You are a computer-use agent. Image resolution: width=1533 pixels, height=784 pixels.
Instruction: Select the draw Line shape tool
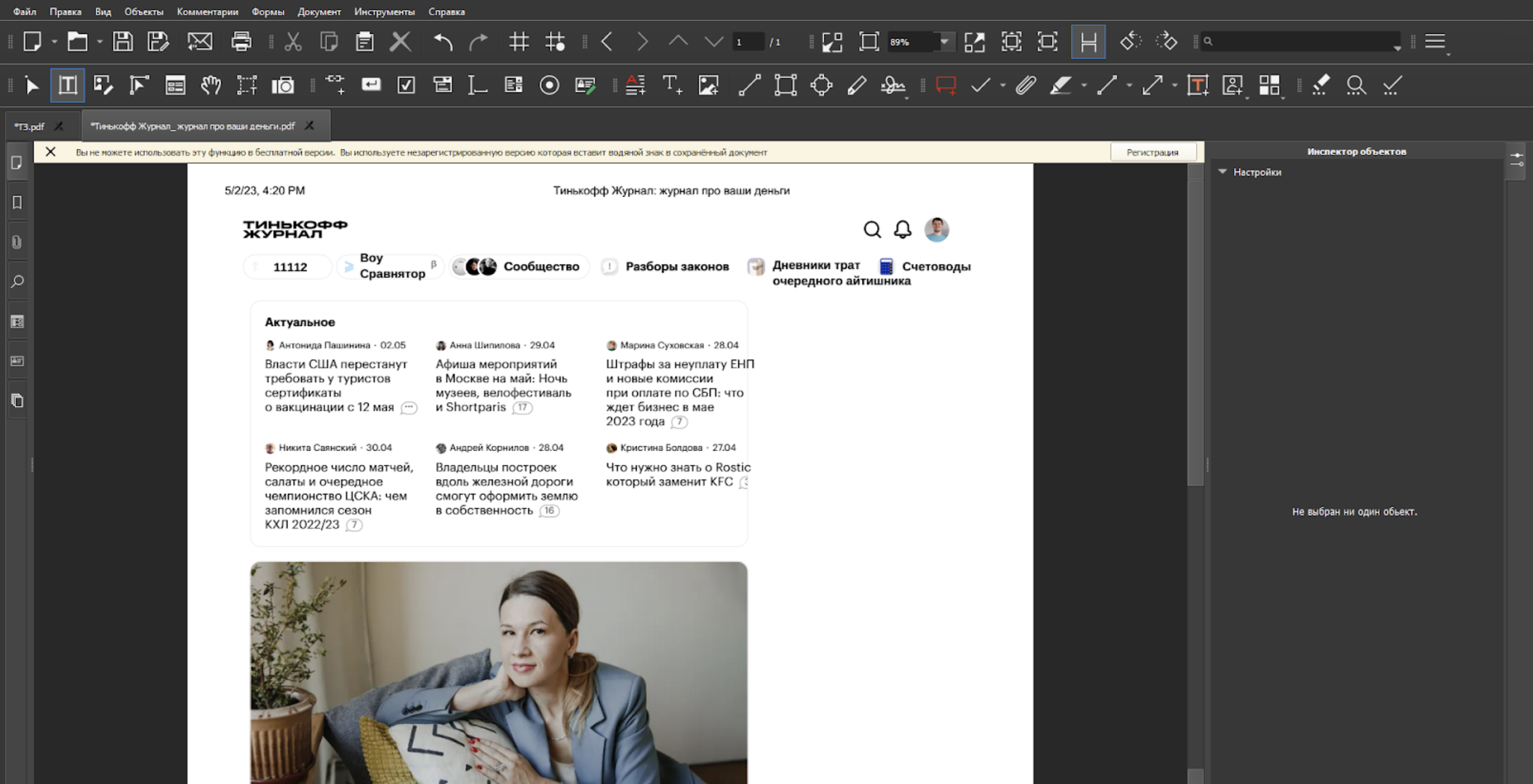750,85
